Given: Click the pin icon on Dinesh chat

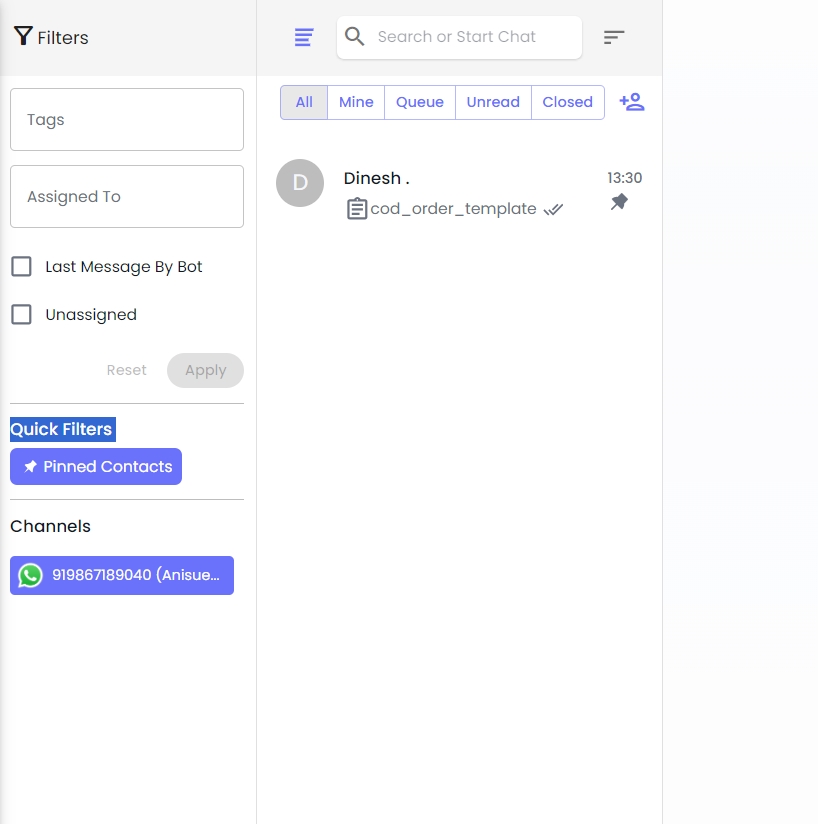Looking at the screenshot, I should point(619,202).
